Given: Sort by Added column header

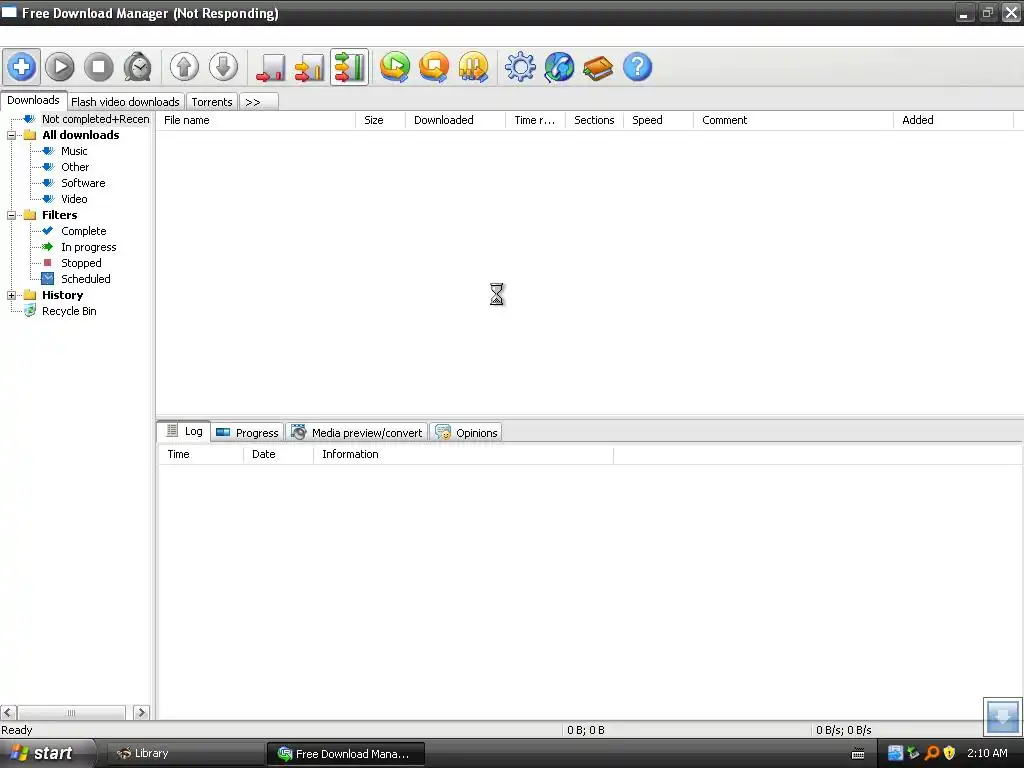Looking at the screenshot, I should [x=953, y=120].
